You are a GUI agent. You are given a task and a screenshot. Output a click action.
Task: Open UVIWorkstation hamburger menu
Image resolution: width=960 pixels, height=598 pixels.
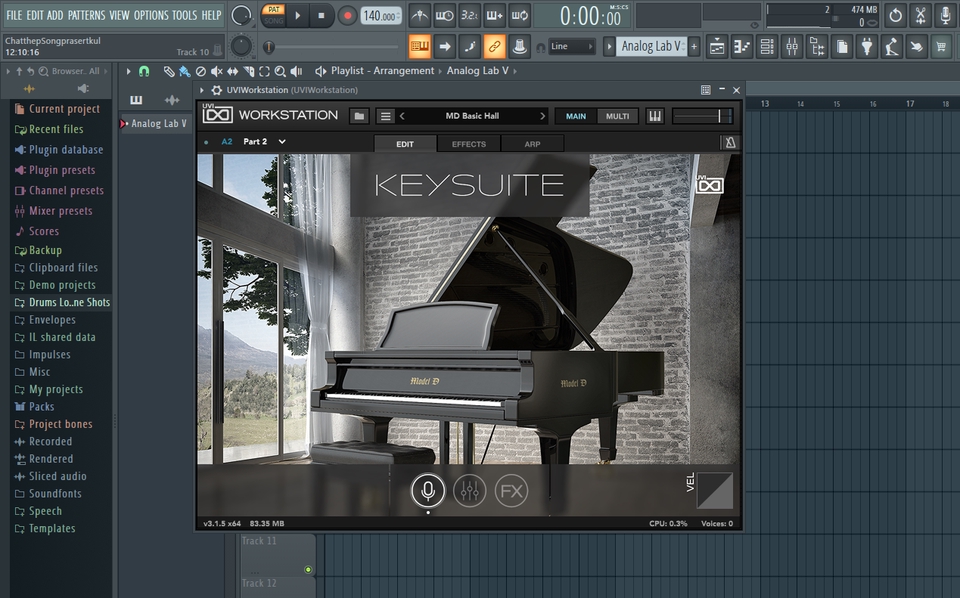pyautogui.click(x=385, y=116)
